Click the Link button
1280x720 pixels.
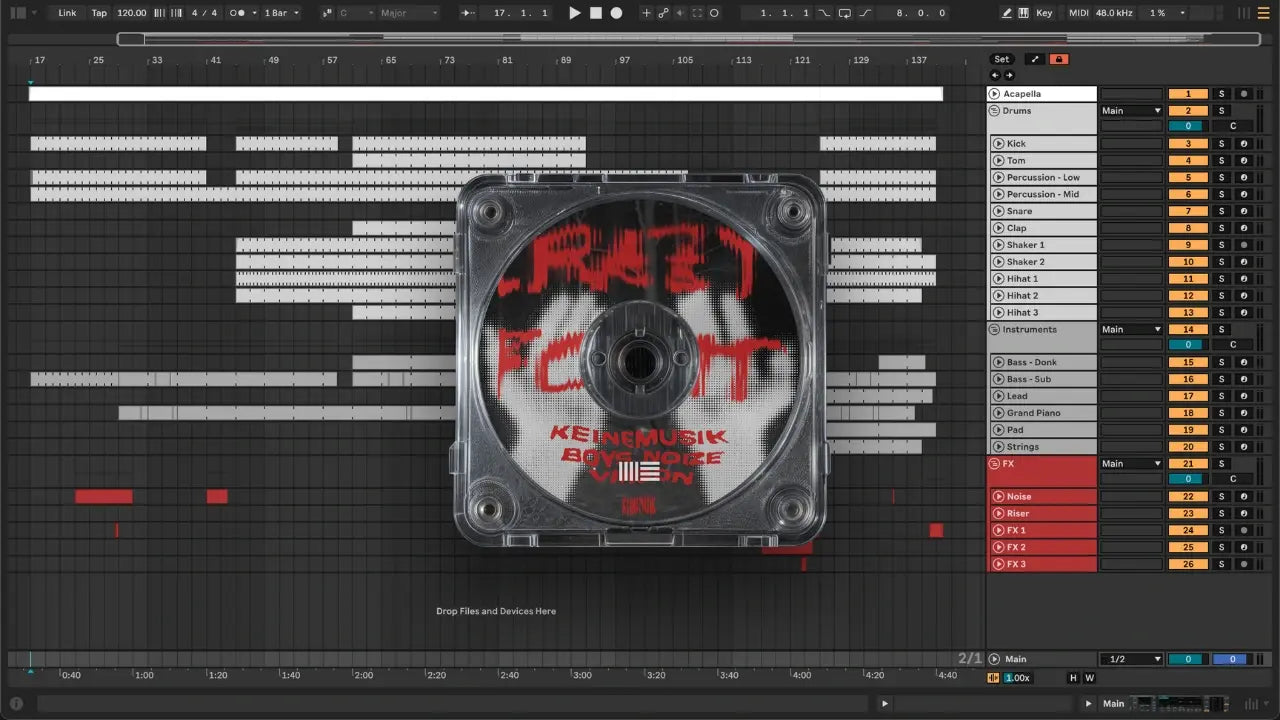(x=67, y=13)
